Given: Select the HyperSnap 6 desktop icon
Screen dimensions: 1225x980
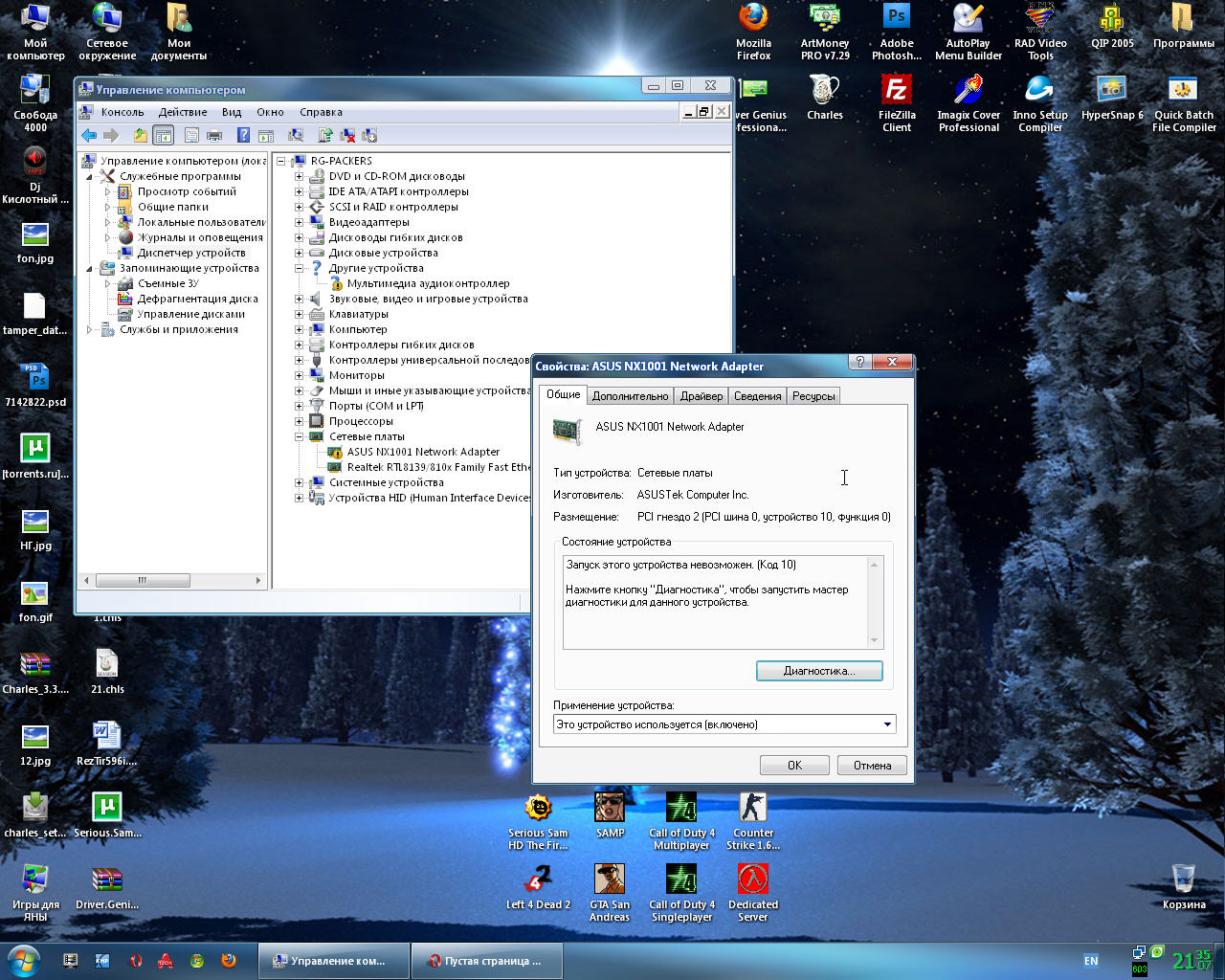Looking at the screenshot, I should (x=1112, y=99).
